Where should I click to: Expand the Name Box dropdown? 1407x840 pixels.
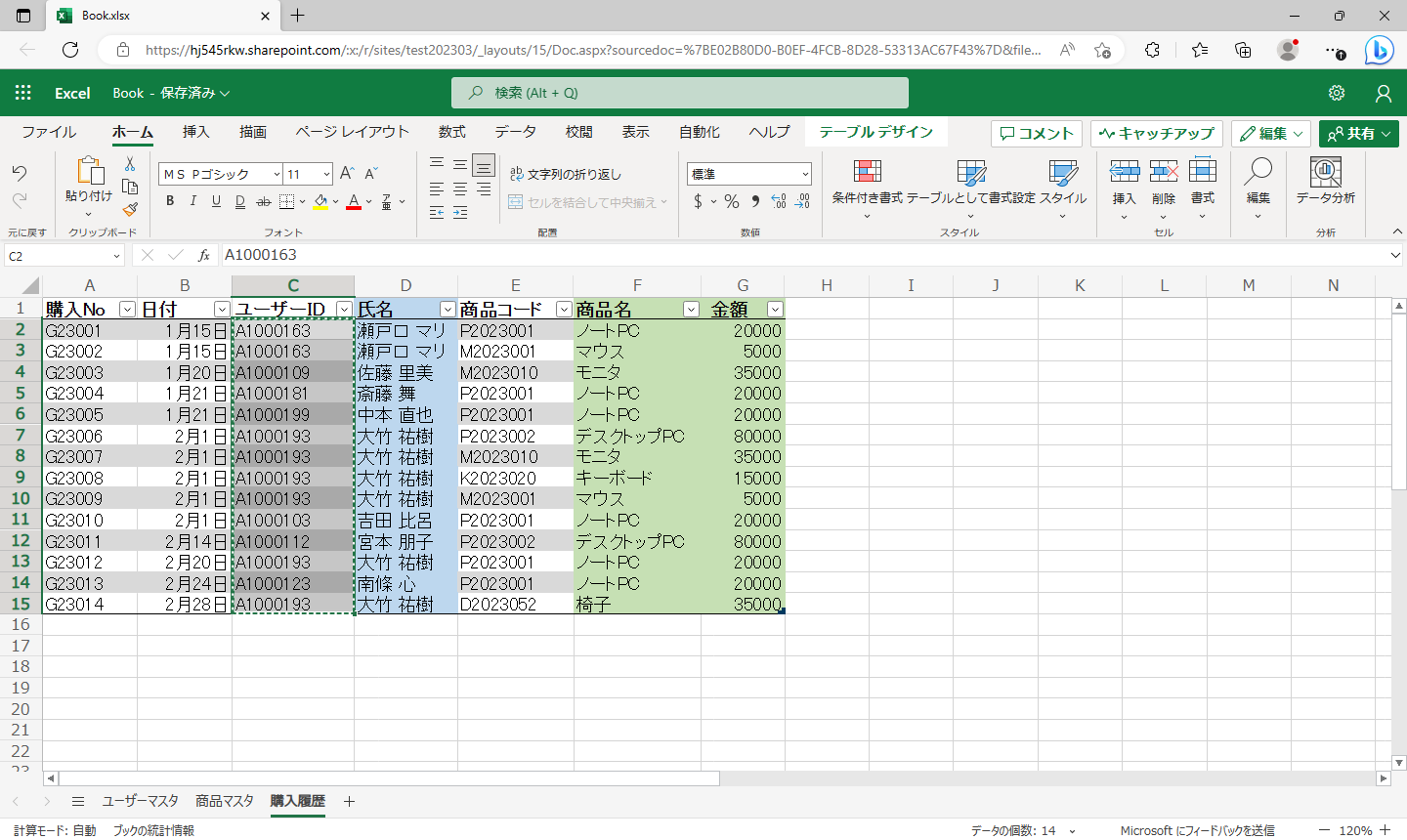coord(116,256)
